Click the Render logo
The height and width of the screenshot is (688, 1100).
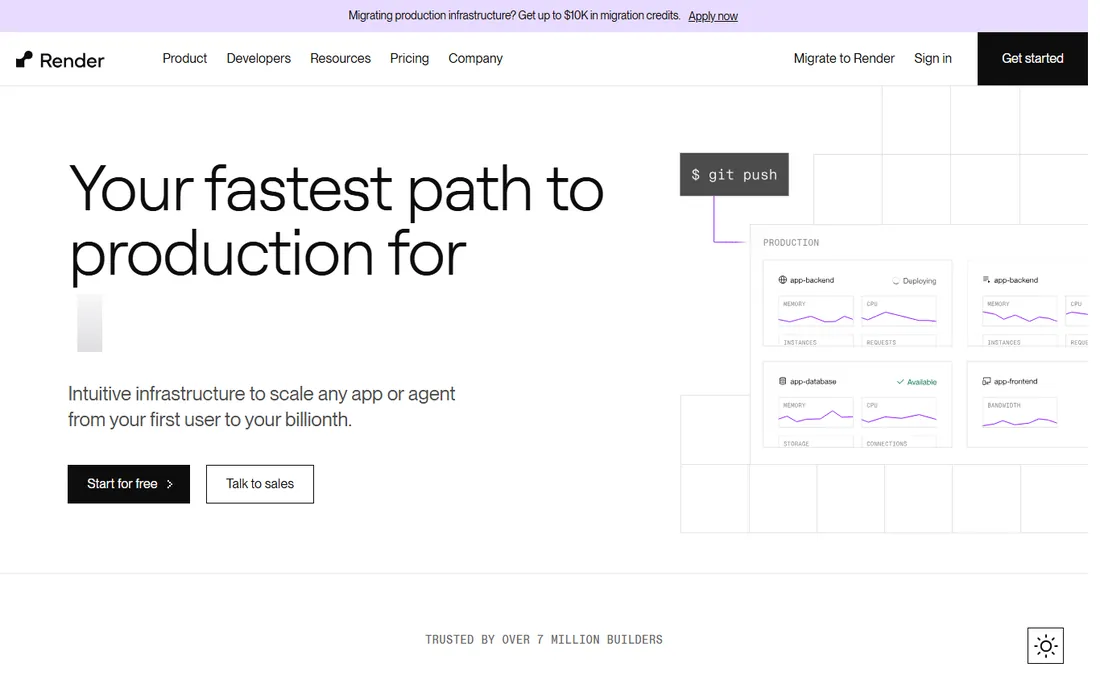click(x=60, y=60)
